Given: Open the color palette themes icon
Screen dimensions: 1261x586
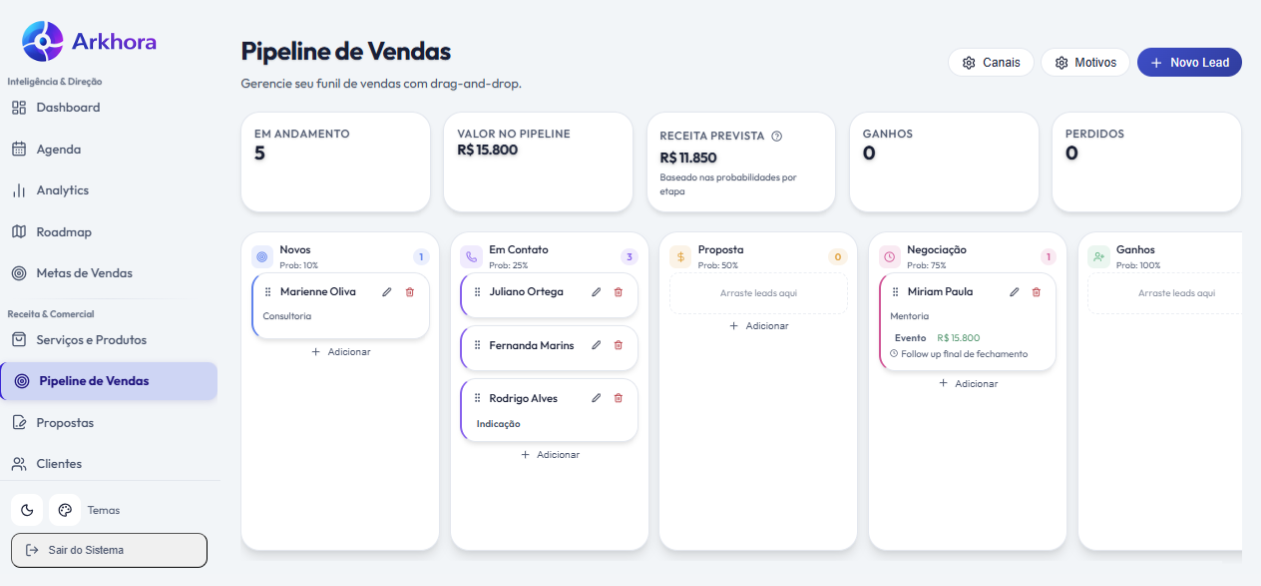Looking at the screenshot, I should pyautogui.click(x=65, y=510).
